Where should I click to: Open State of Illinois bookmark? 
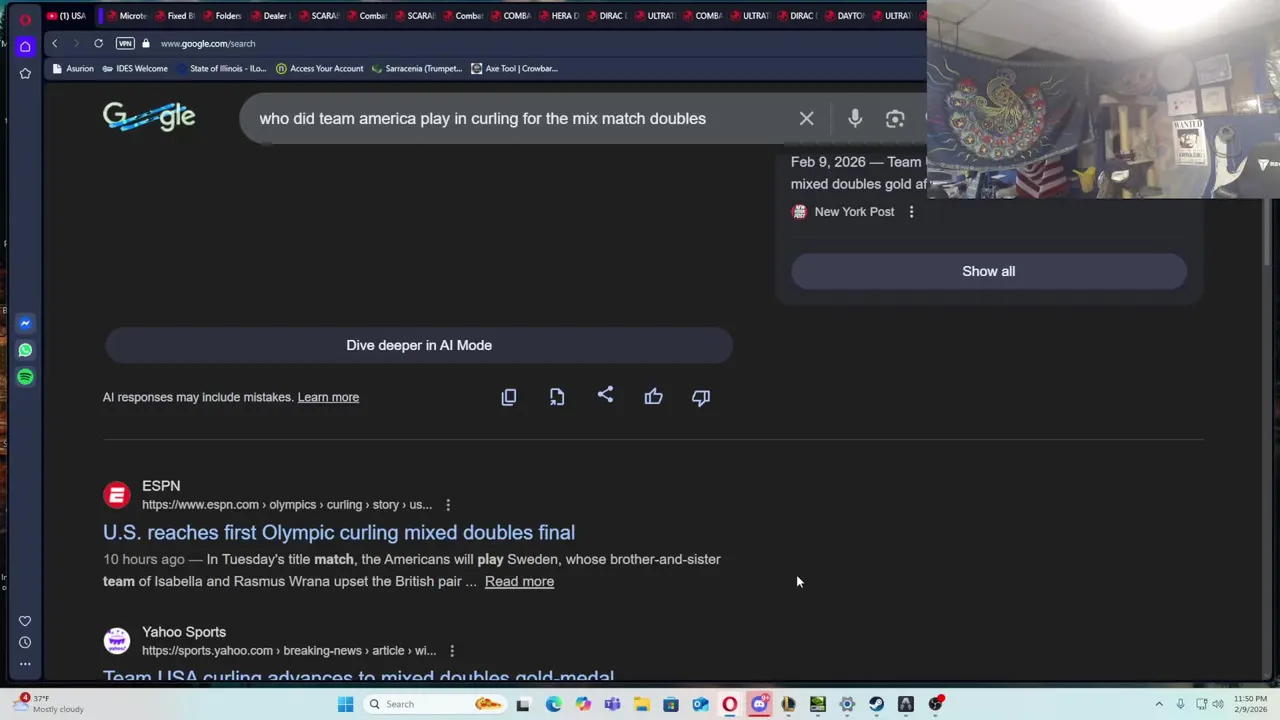coord(220,68)
